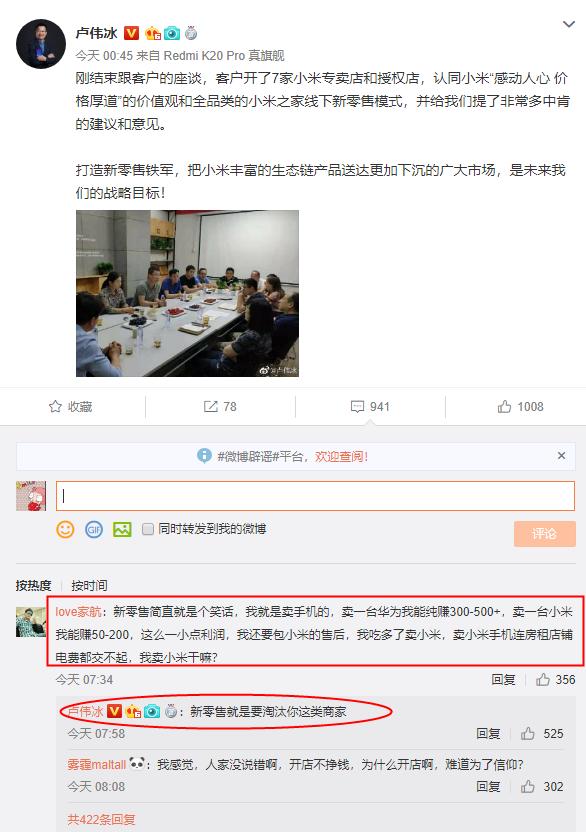Screen dimensions: 586x832
Task: Open the meeting room photo thumbnail
Action: click(x=187, y=293)
